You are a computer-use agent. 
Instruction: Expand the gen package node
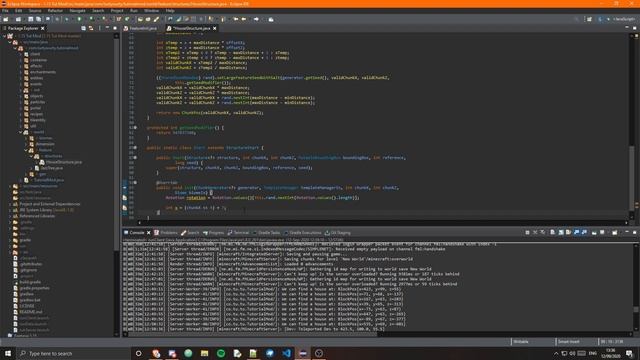26,174
